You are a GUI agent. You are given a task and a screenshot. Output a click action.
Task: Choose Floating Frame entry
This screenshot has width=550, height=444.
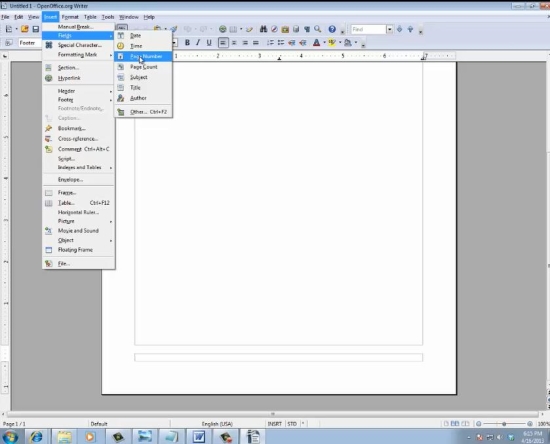point(78,250)
